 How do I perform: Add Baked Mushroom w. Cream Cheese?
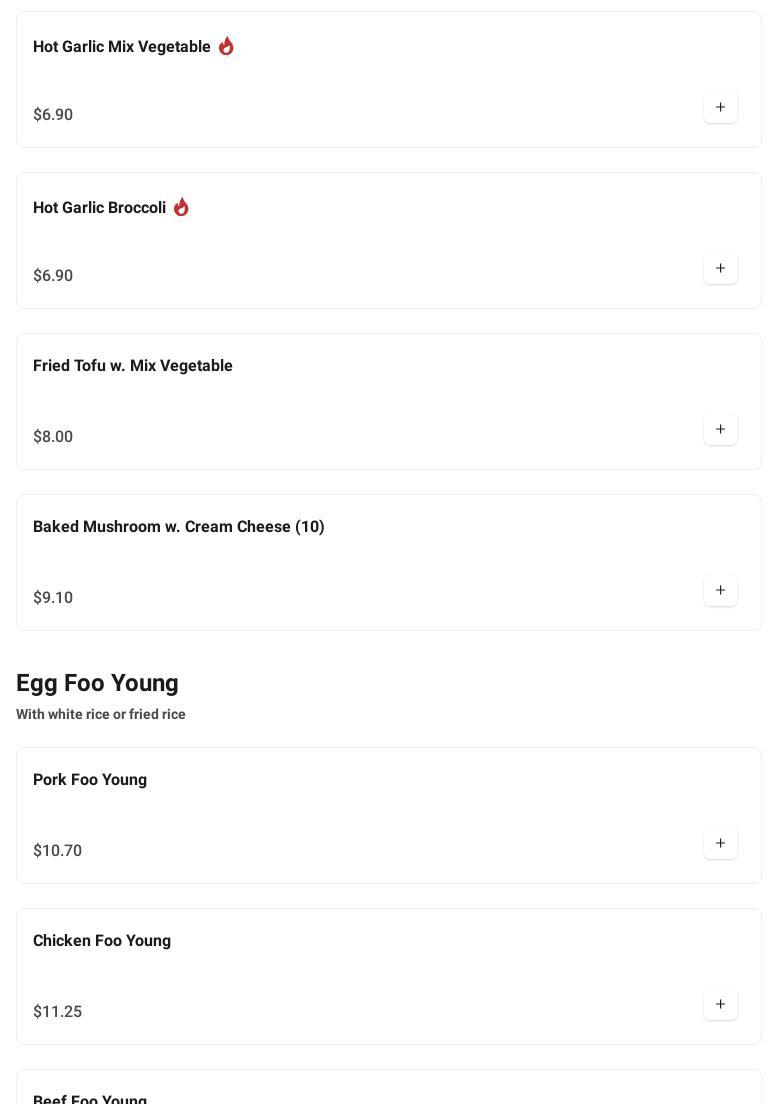click(720, 590)
